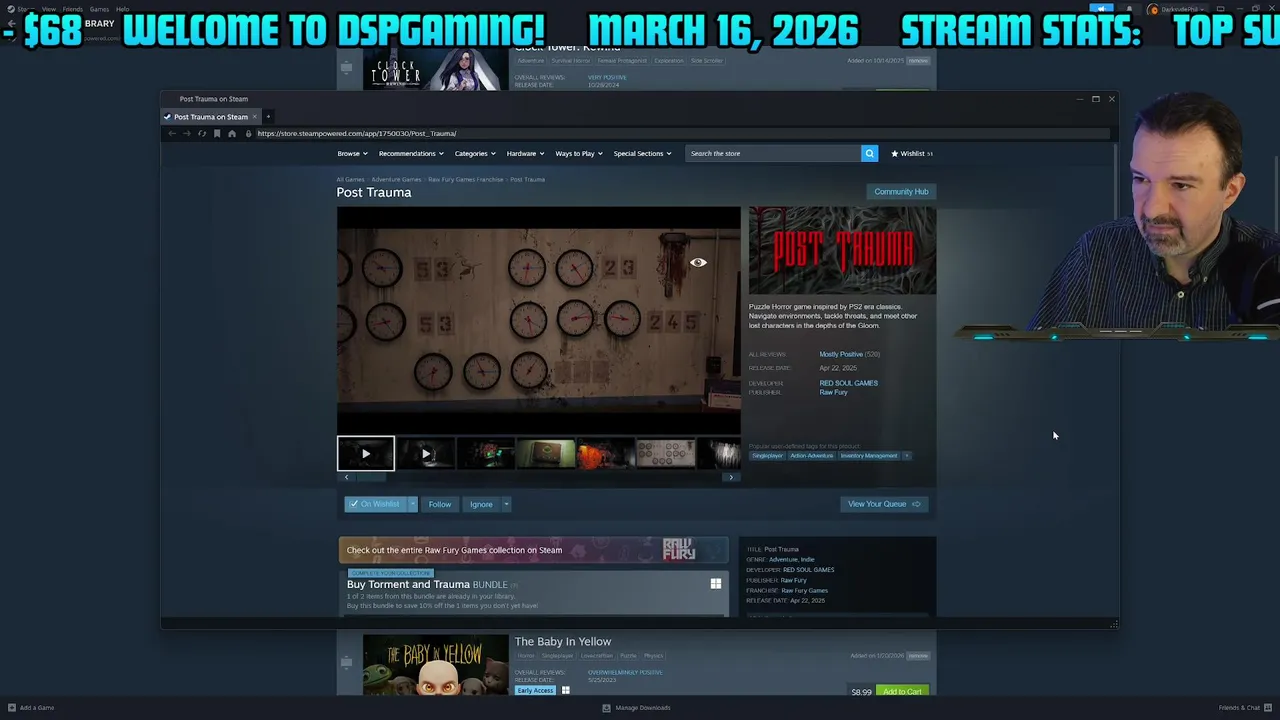The image size is (1280, 720).
Task: Select the orange creature screenshot thumbnail
Action: pyautogui.click(x=606, y=454)
